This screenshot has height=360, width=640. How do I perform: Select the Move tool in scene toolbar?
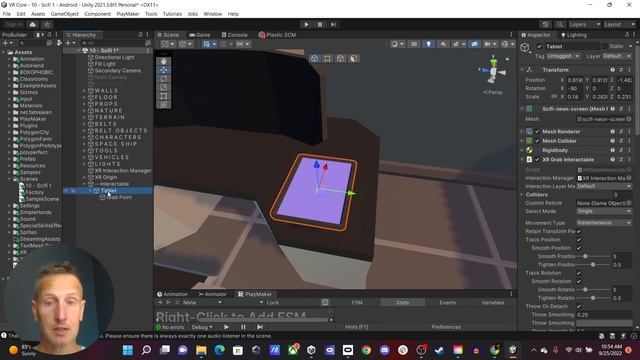(x=164, y=70)
